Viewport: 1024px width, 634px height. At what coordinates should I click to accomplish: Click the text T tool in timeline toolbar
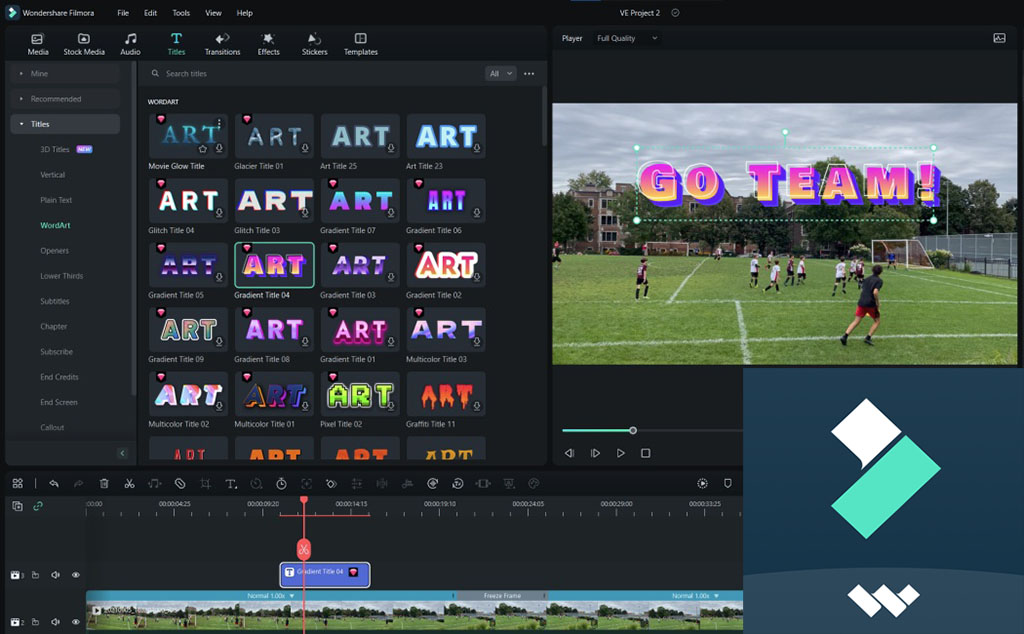231,484
